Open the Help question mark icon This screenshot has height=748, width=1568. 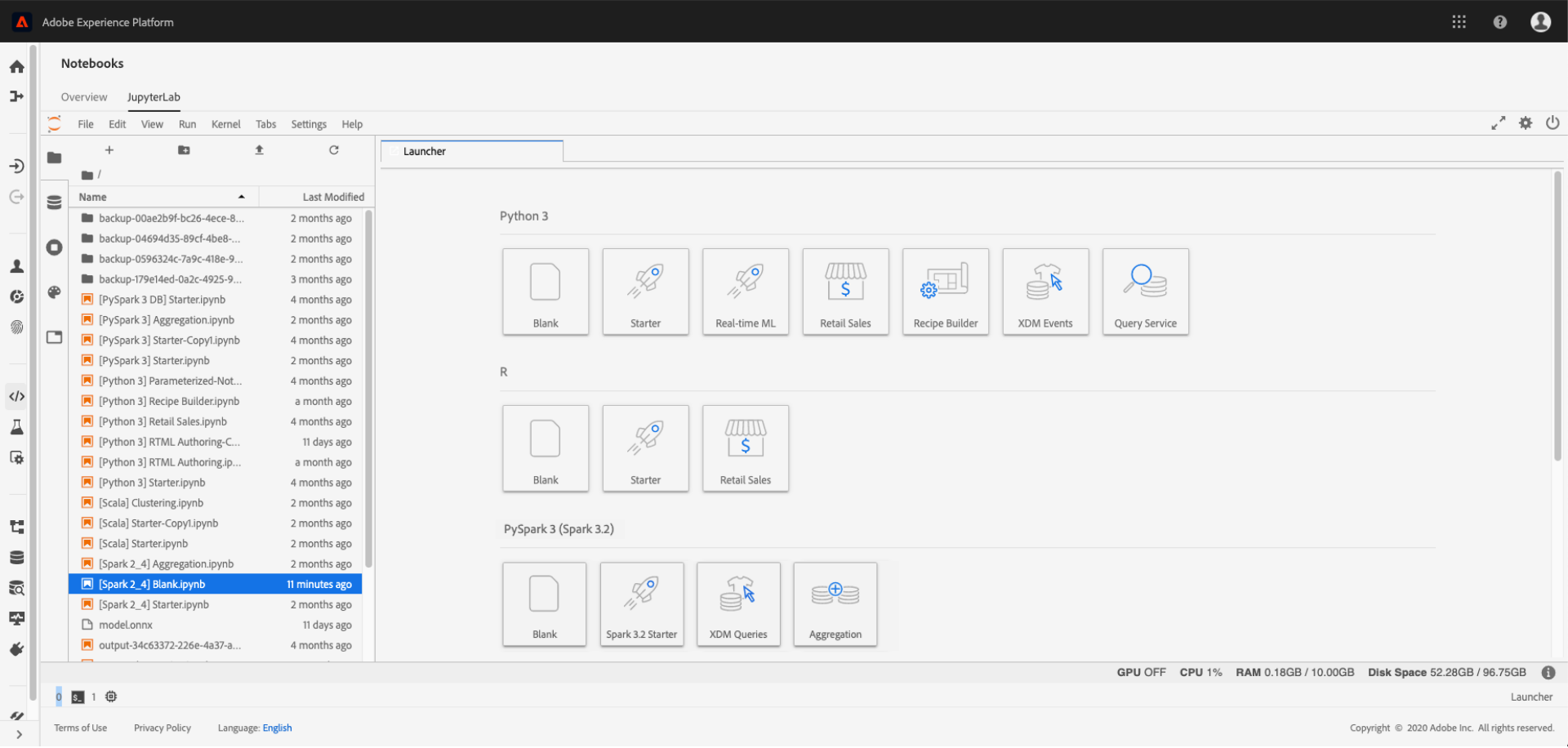click(1500, 22)
